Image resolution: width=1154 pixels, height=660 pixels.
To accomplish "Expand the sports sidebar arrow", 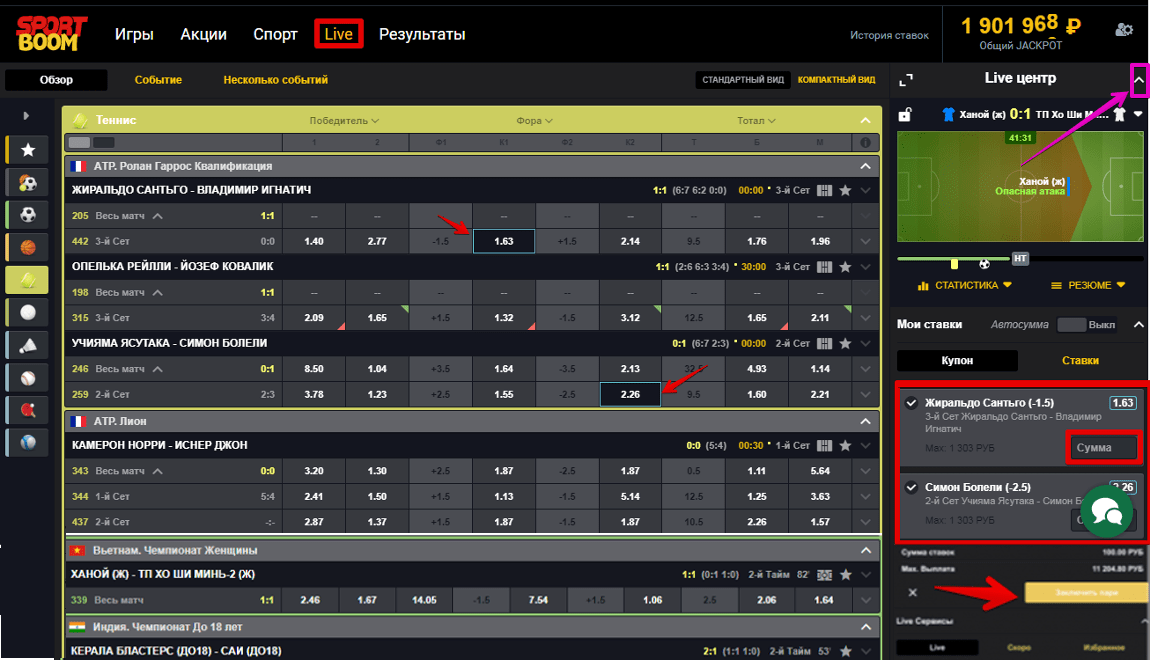I will [x=26, y=116].
